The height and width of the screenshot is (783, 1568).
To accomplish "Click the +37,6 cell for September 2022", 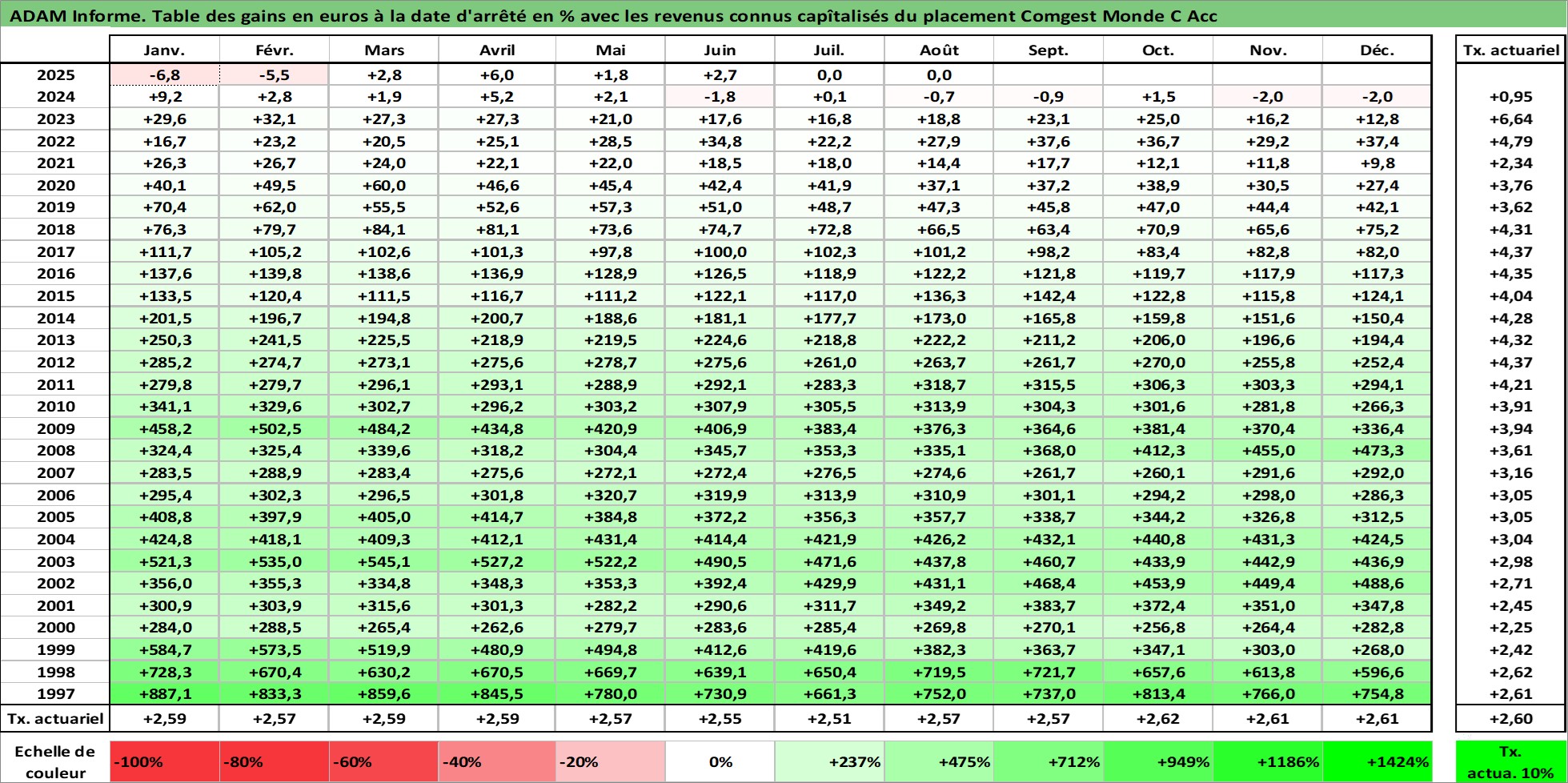I will (x=1049, y=142).
